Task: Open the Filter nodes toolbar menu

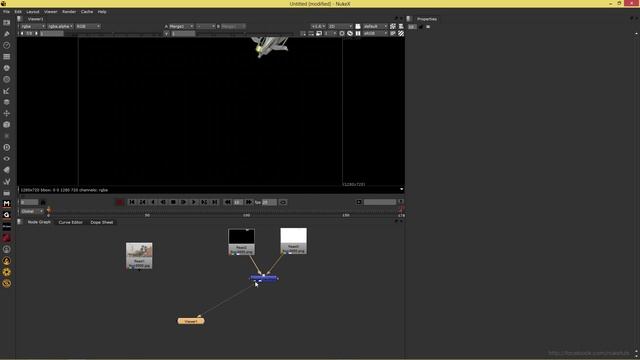Action: tap(7, 80)
